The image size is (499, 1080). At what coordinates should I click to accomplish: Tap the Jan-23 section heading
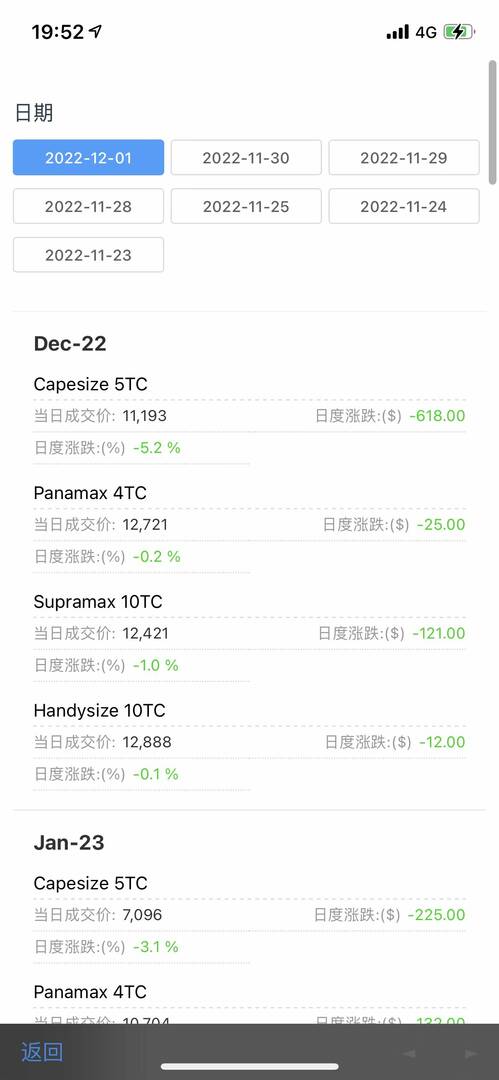click(x=69, y=842)
